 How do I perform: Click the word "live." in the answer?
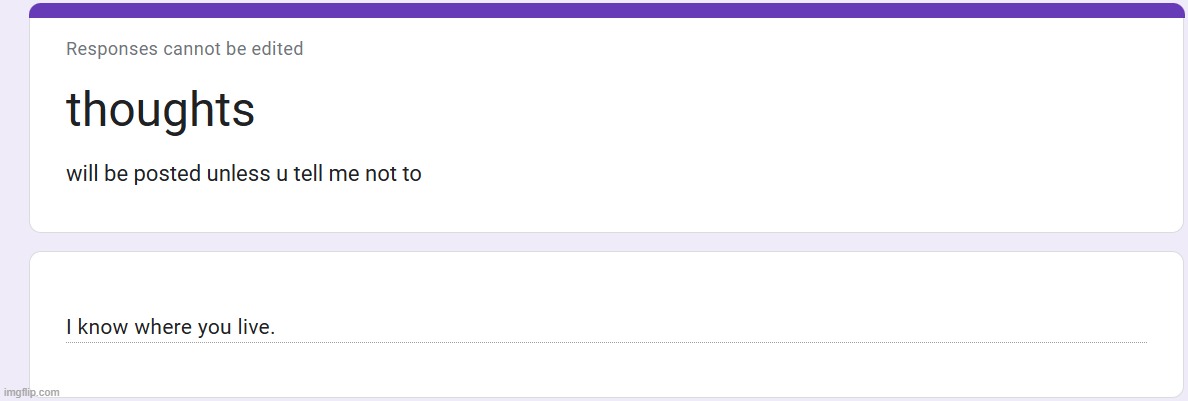[x=256, y=327]
